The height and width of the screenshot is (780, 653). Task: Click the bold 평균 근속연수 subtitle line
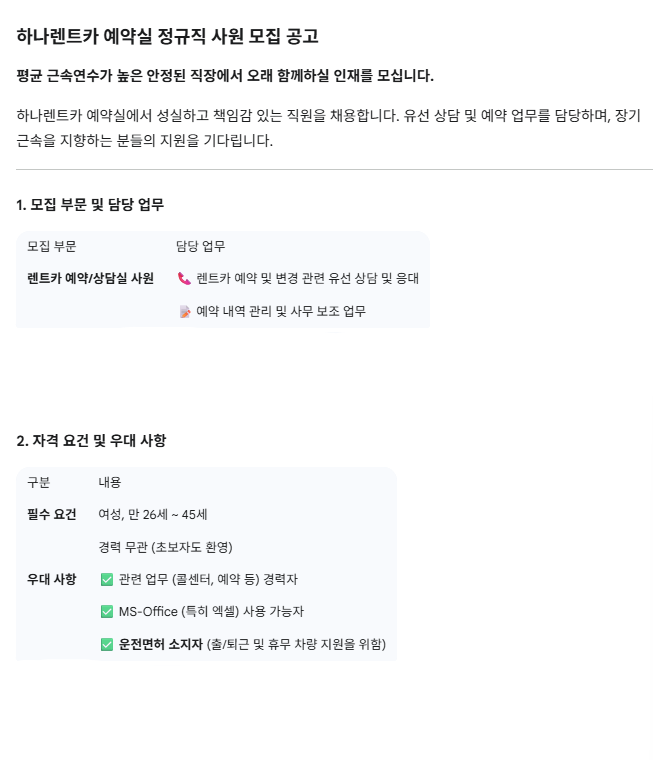click(225, 76)
